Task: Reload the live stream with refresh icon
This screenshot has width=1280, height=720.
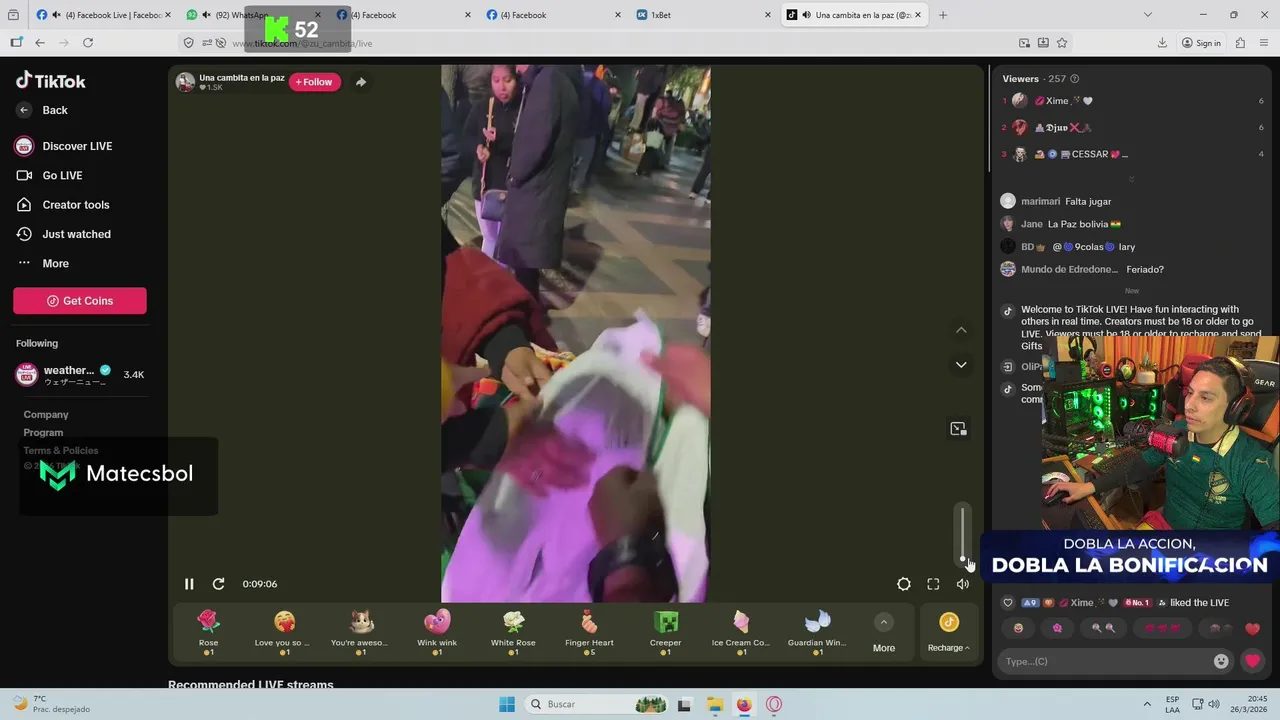Action: pyautogui.click(x=218, y=584)
